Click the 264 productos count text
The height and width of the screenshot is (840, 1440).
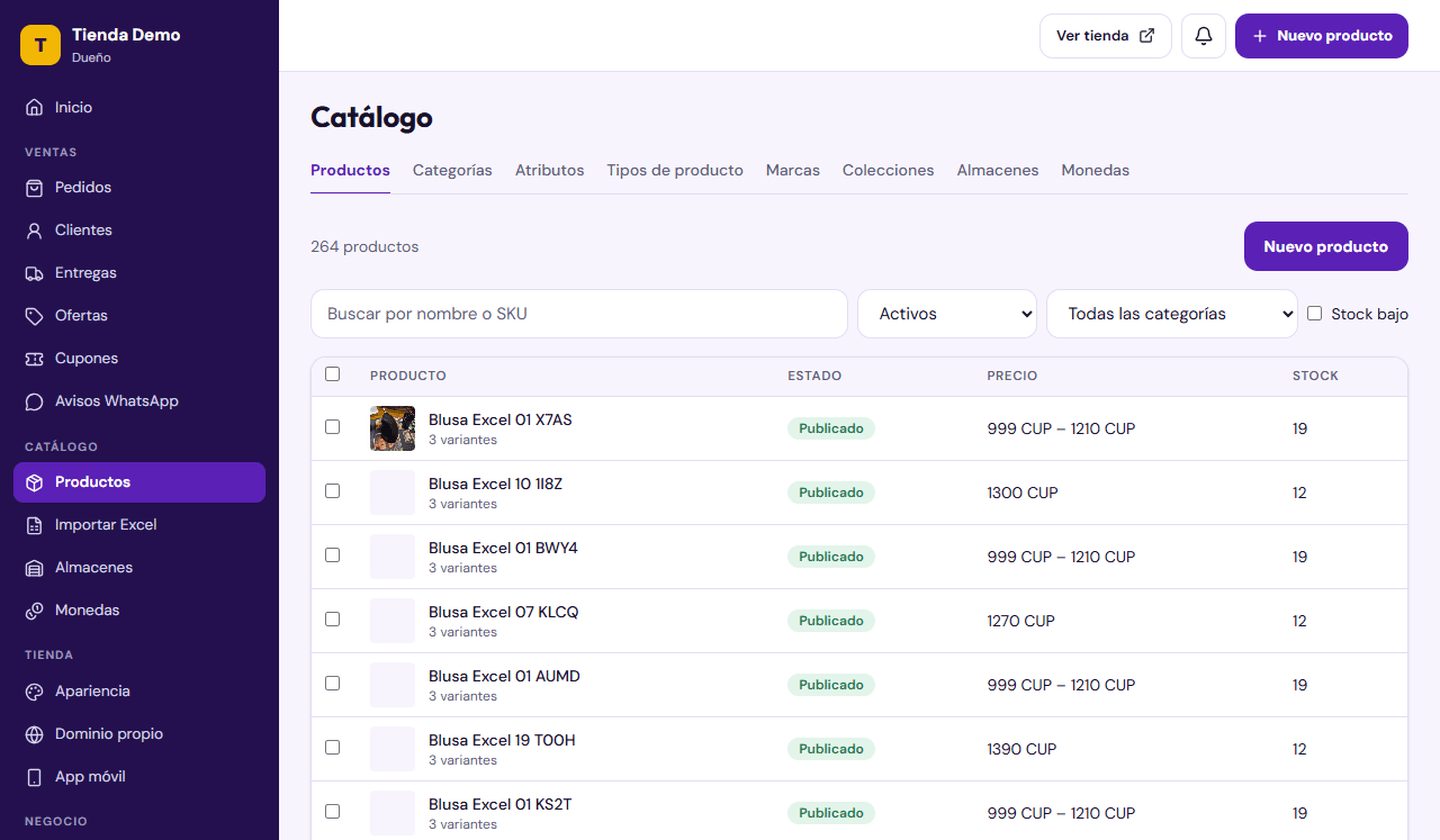coord(365,246)
